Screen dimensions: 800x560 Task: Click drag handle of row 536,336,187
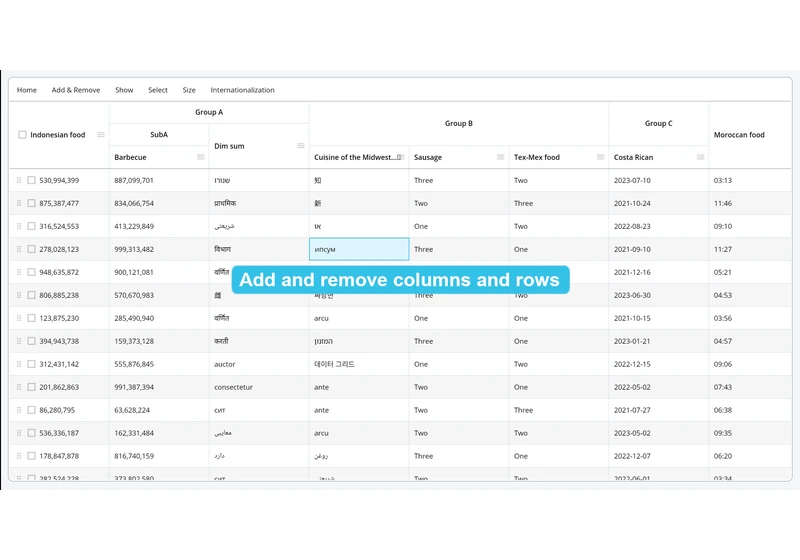coord(19,432)
